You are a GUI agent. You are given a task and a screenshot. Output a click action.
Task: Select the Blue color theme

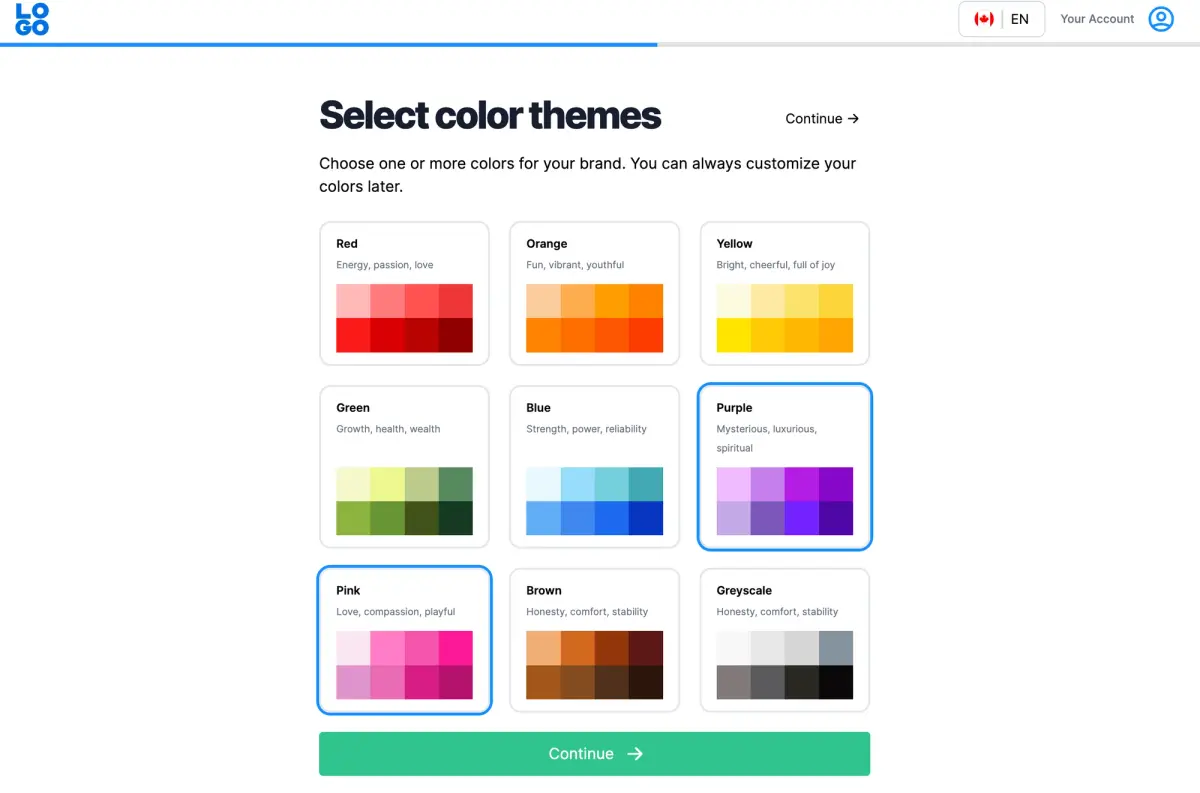click(x=594, y=466)
